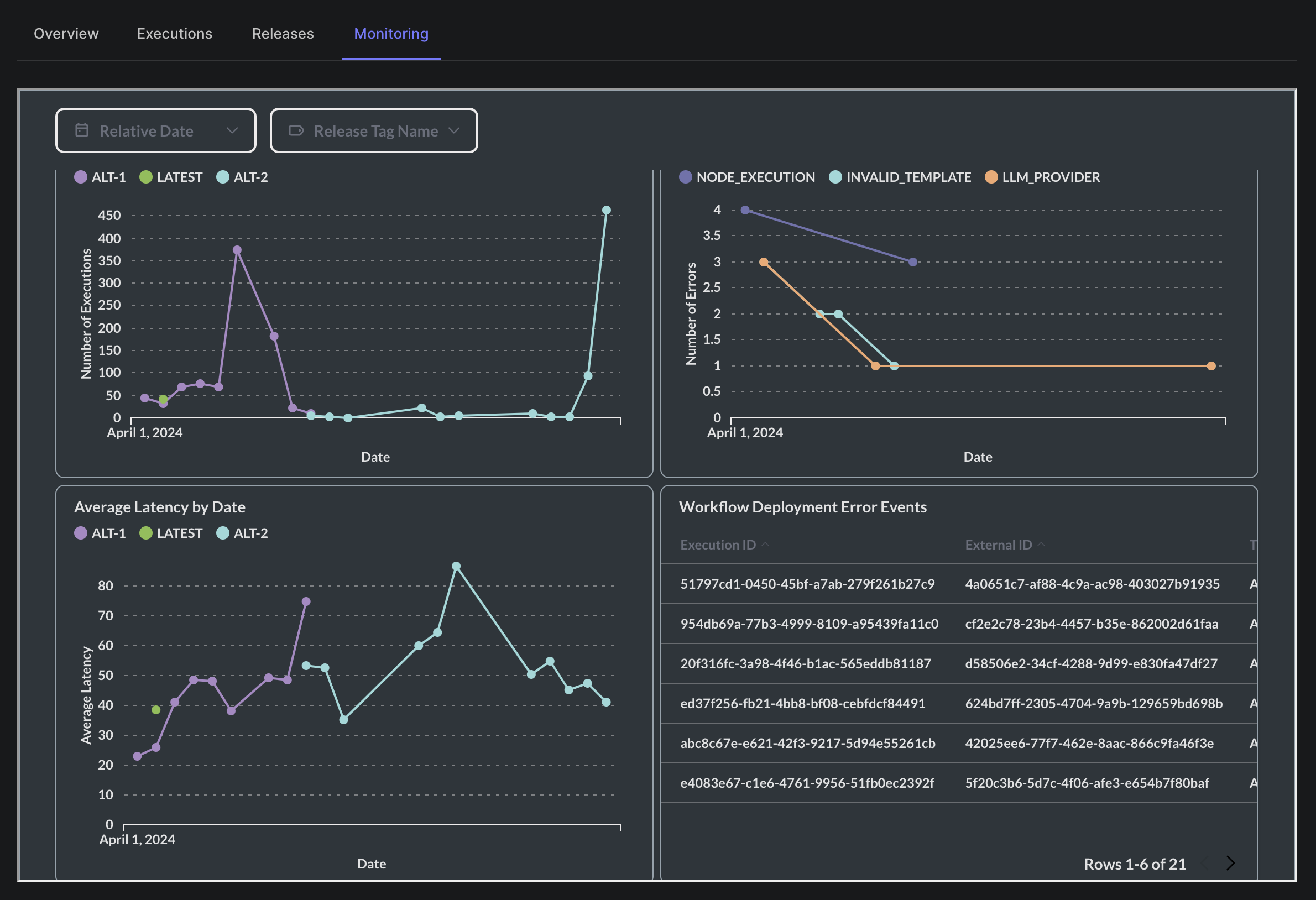Sort by External ID arrow icon
The height and width of the screenshot is (900, 1316).
1041,545
